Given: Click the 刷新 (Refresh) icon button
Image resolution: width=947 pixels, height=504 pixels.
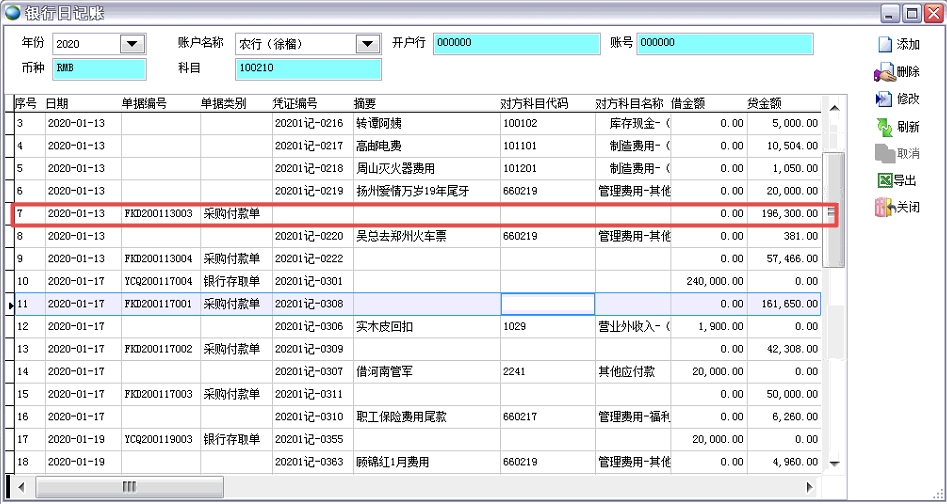Looking at the screenshot, I should [x=884, y=126].
